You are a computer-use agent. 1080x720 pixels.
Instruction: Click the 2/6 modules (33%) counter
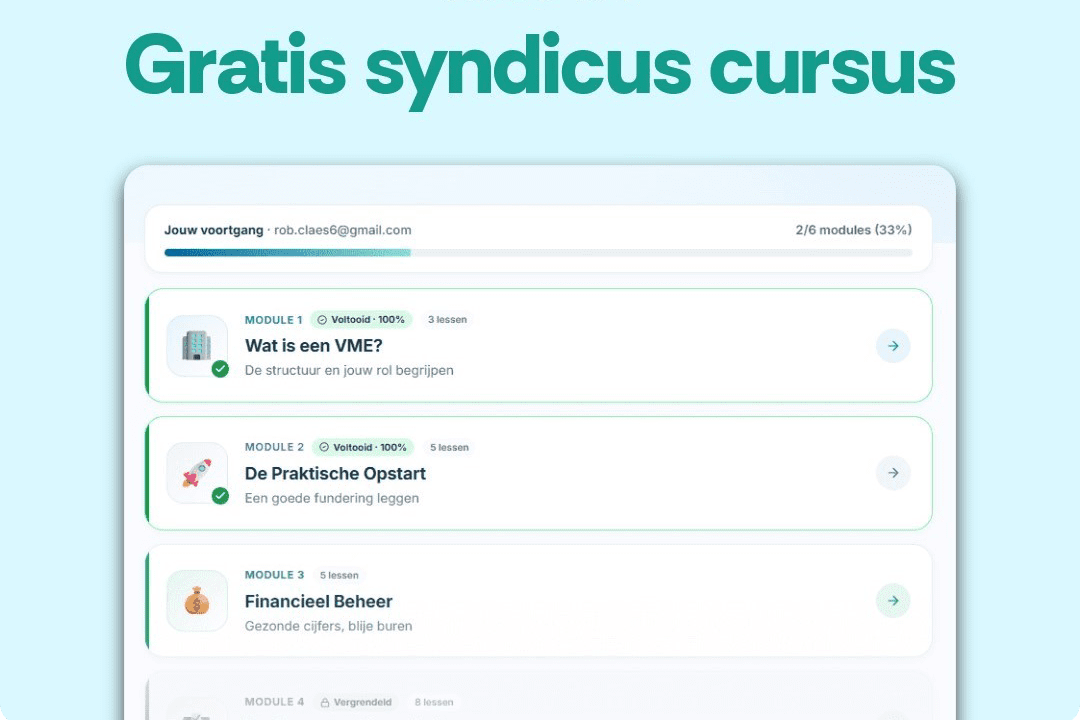click(853, 230)
